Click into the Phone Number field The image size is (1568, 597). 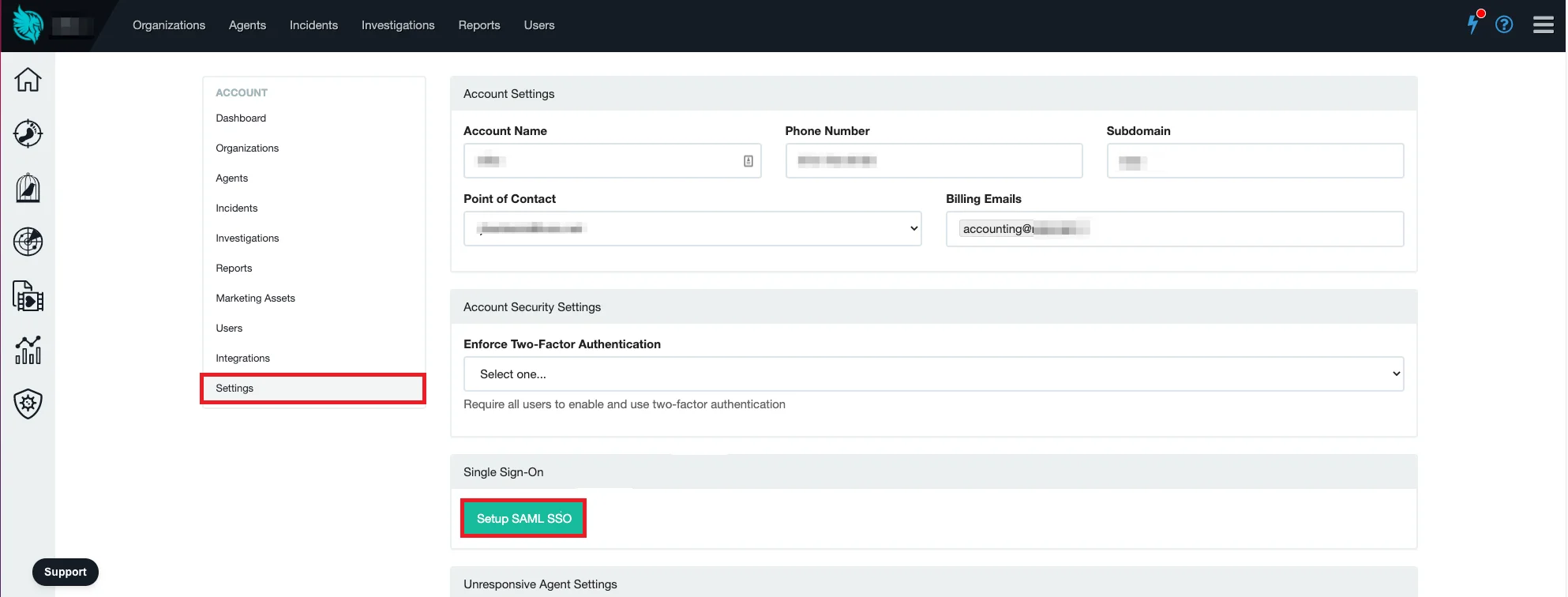tap(933, 160)
